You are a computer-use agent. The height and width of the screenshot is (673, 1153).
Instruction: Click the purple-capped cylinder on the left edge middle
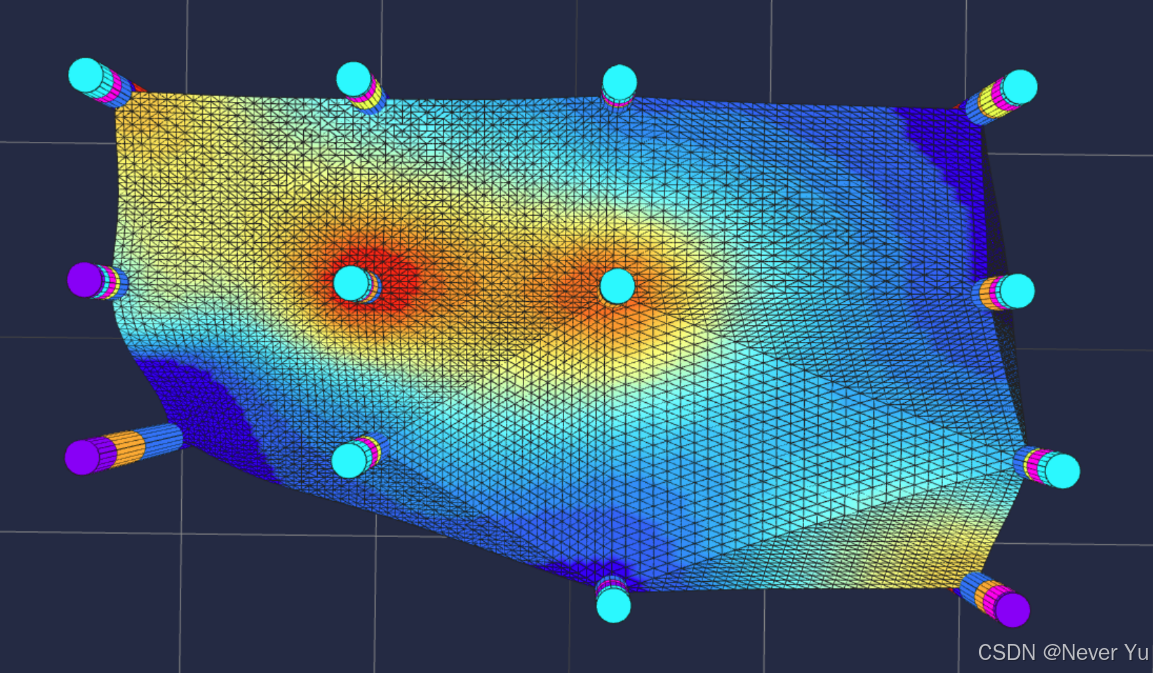pyautogui.click(x=98, y=281)
